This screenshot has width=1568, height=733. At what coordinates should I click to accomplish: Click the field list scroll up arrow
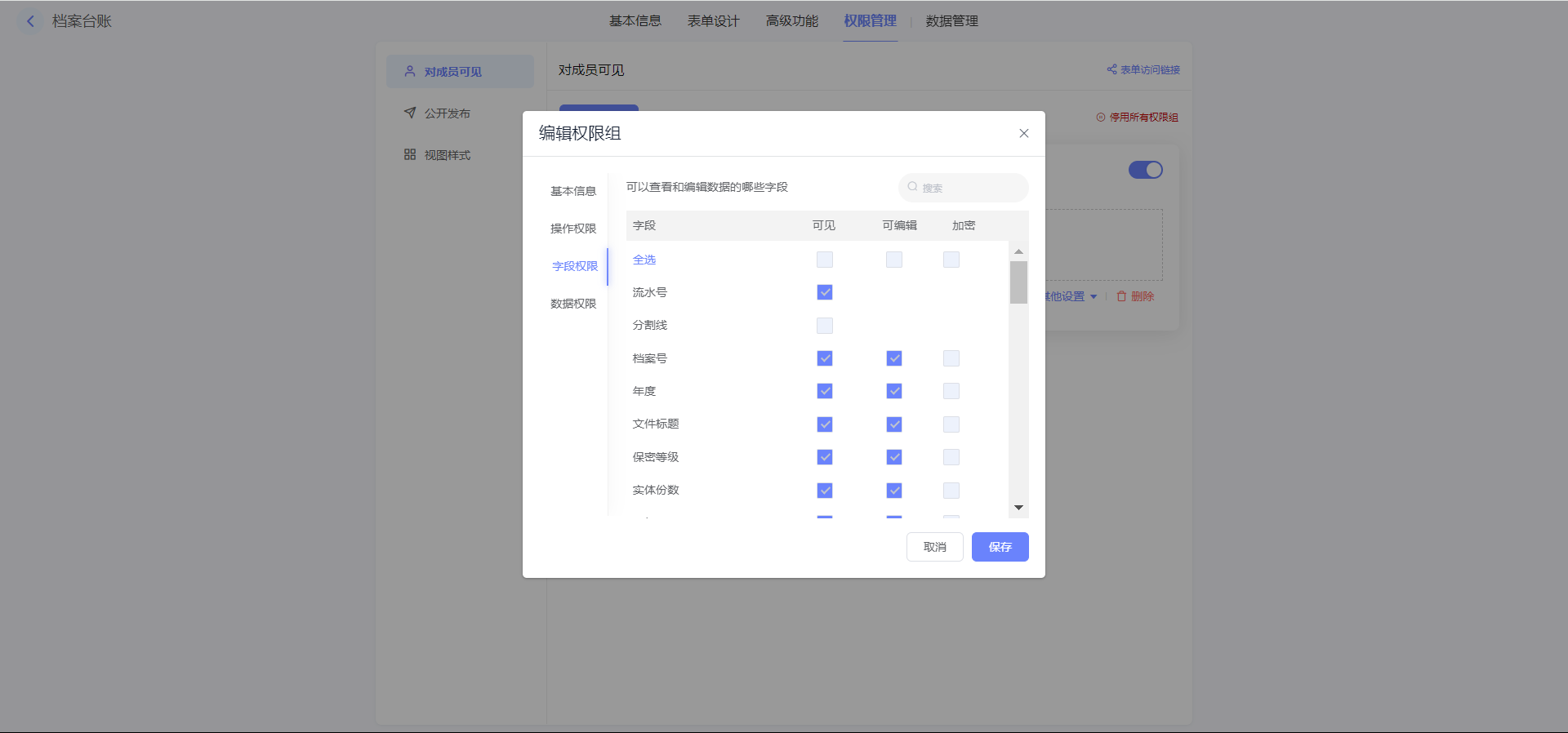click(x=1018, y=251)
